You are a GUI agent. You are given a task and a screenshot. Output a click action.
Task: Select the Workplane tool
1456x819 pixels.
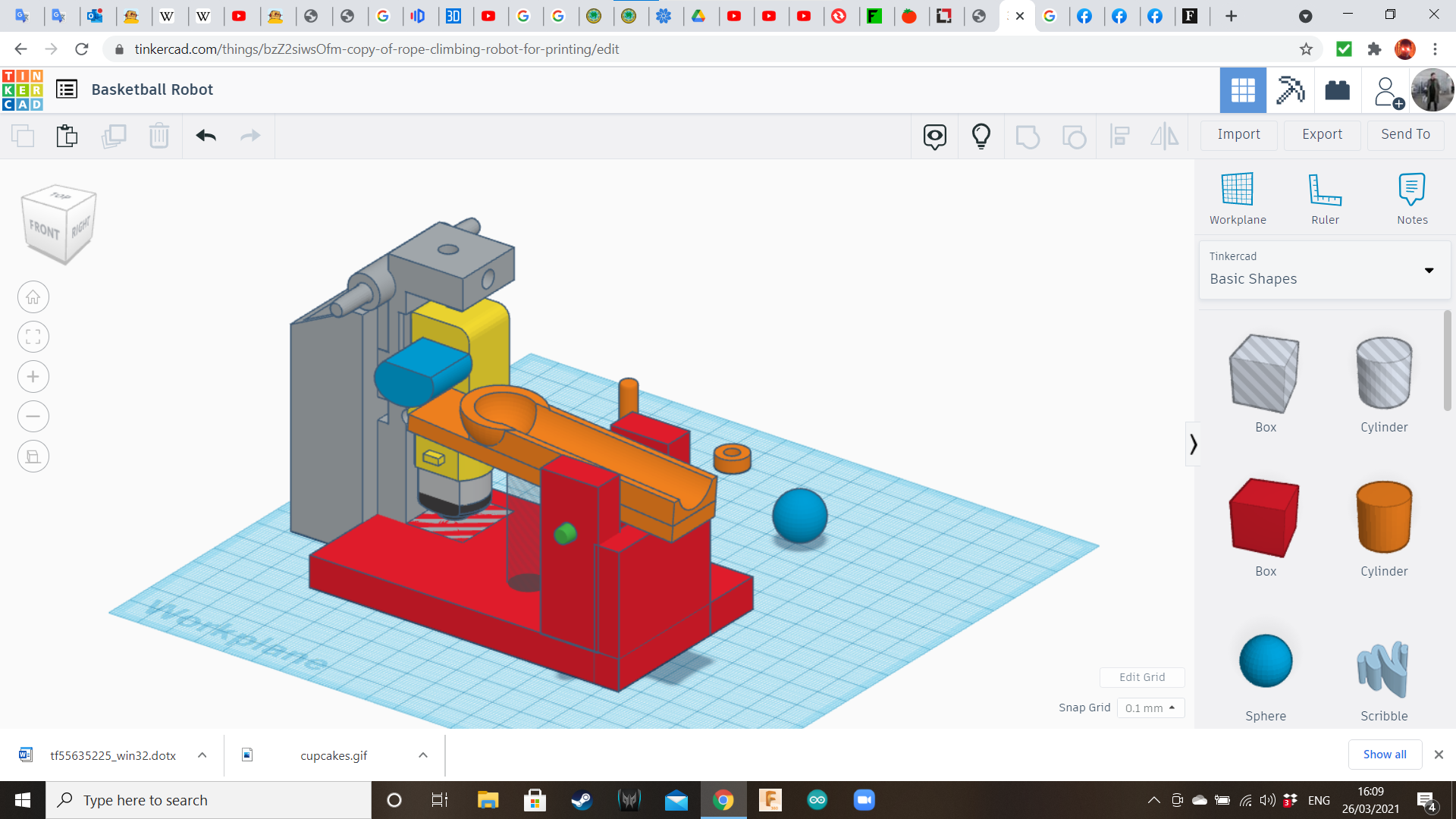point(1238,199)
